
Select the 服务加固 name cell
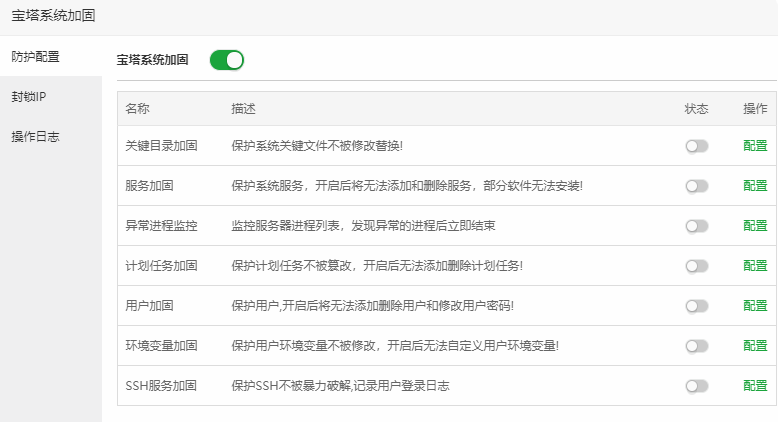pyautogui.click(x=149, y=186)
